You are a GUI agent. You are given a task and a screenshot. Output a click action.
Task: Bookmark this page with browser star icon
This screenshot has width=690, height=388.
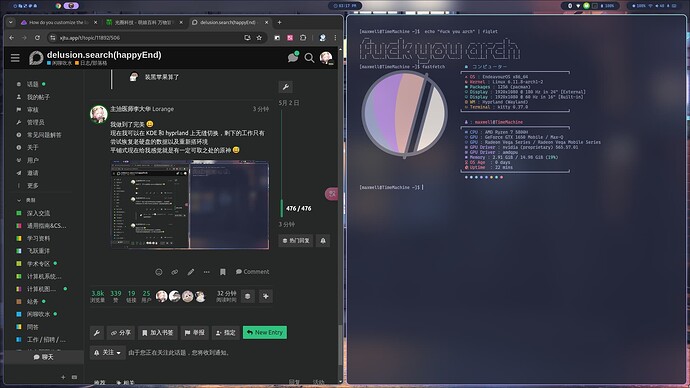pyautogui.click(x=259, y=38)
